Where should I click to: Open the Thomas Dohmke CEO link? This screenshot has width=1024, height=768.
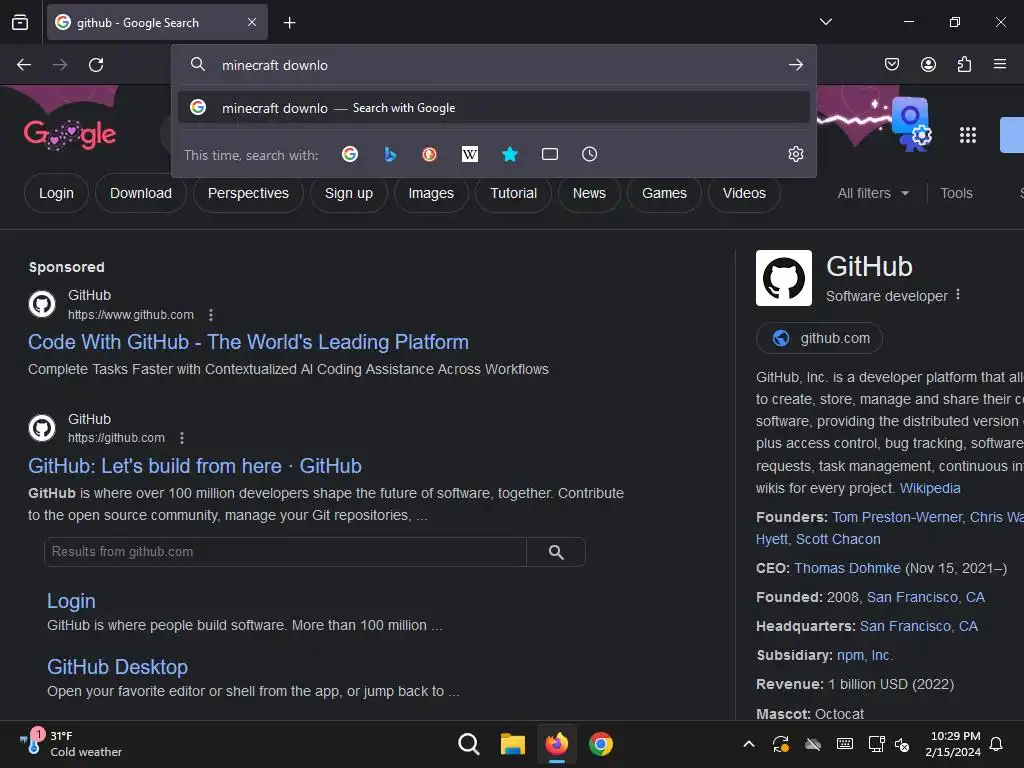(847, 568)
